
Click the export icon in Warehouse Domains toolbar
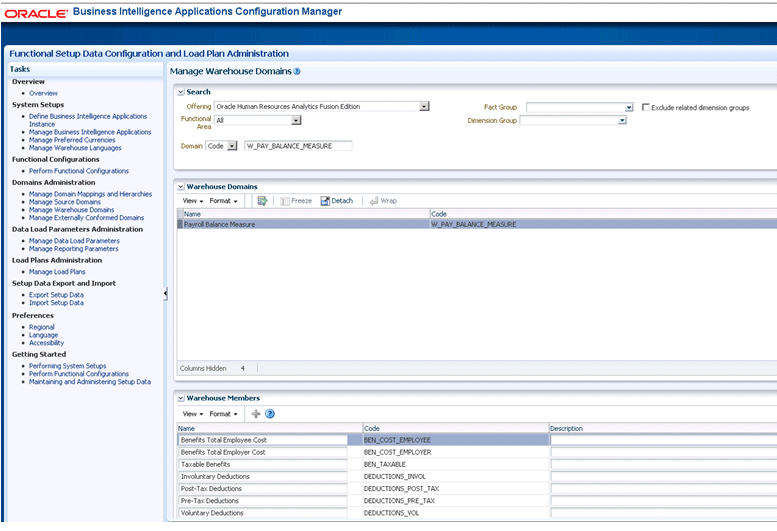click(x=262, y=201)
